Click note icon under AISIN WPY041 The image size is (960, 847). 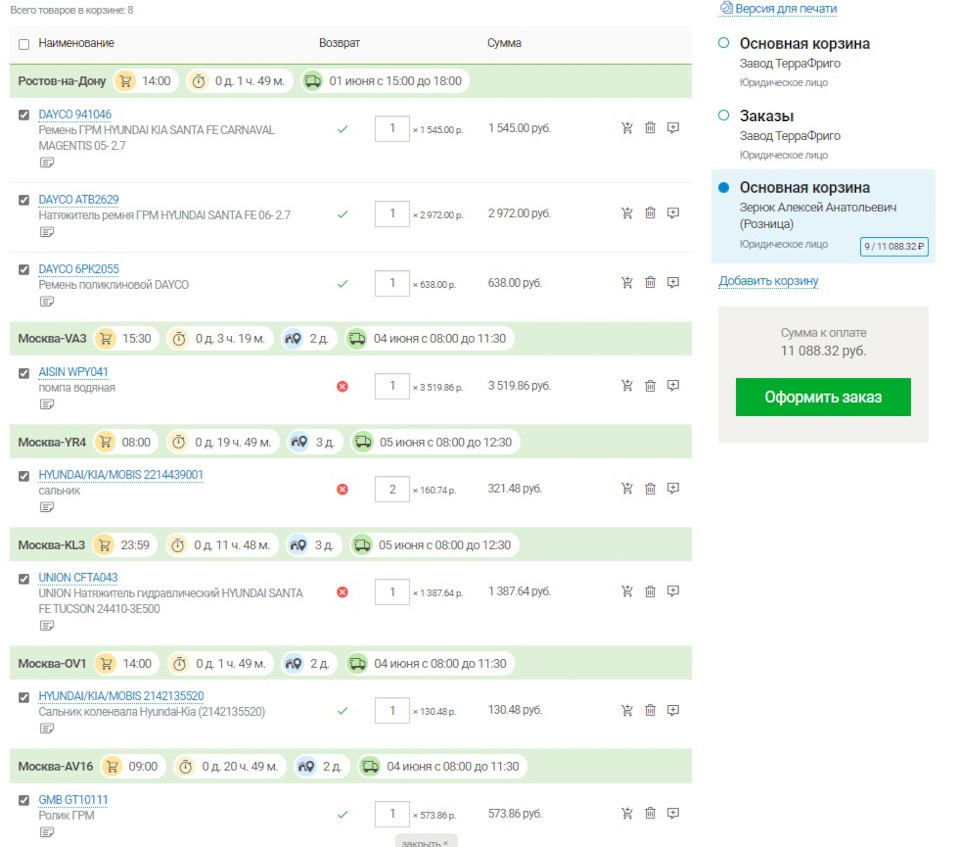click(x=47, y=404)
